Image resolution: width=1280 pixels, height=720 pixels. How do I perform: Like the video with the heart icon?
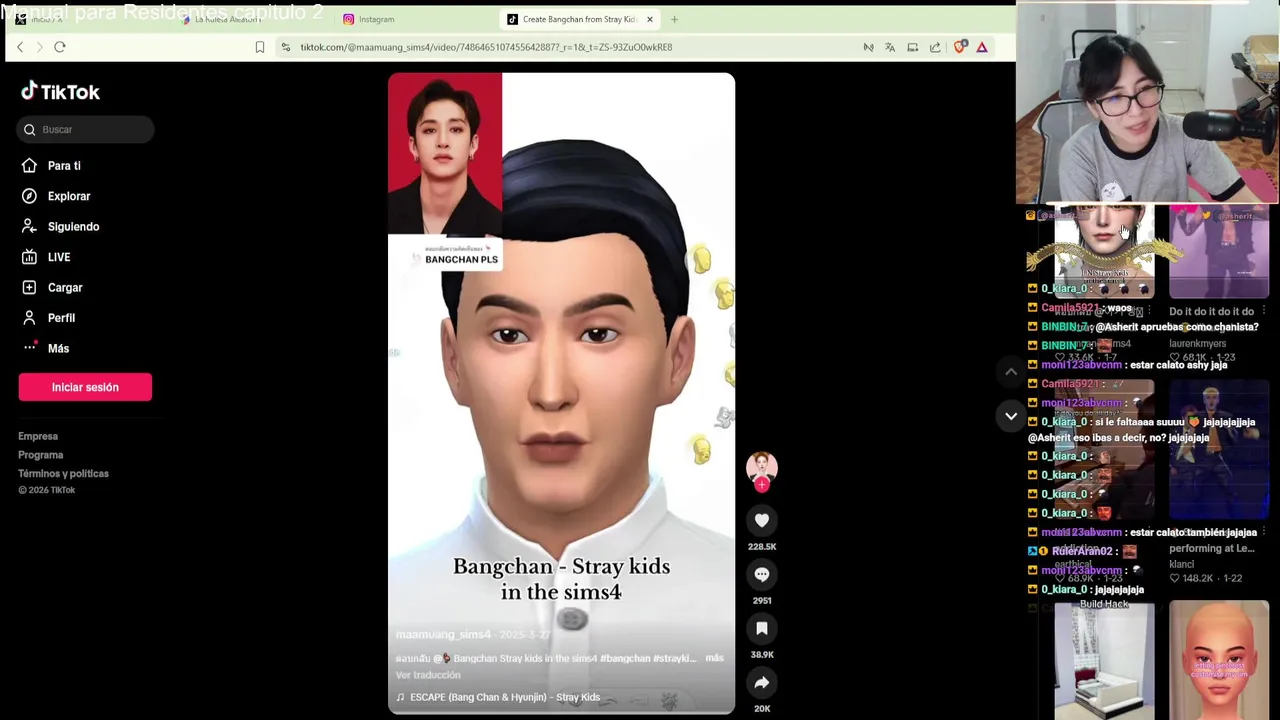click(762, 520)
